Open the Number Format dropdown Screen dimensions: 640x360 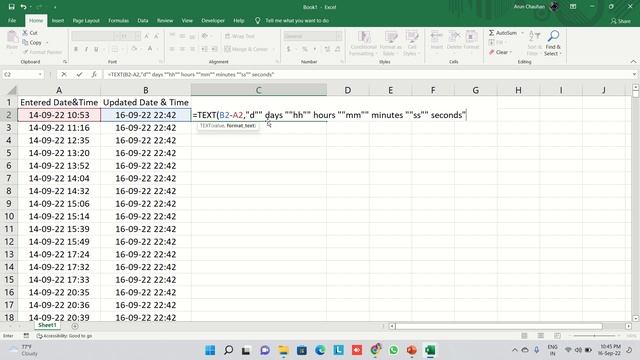338,36
